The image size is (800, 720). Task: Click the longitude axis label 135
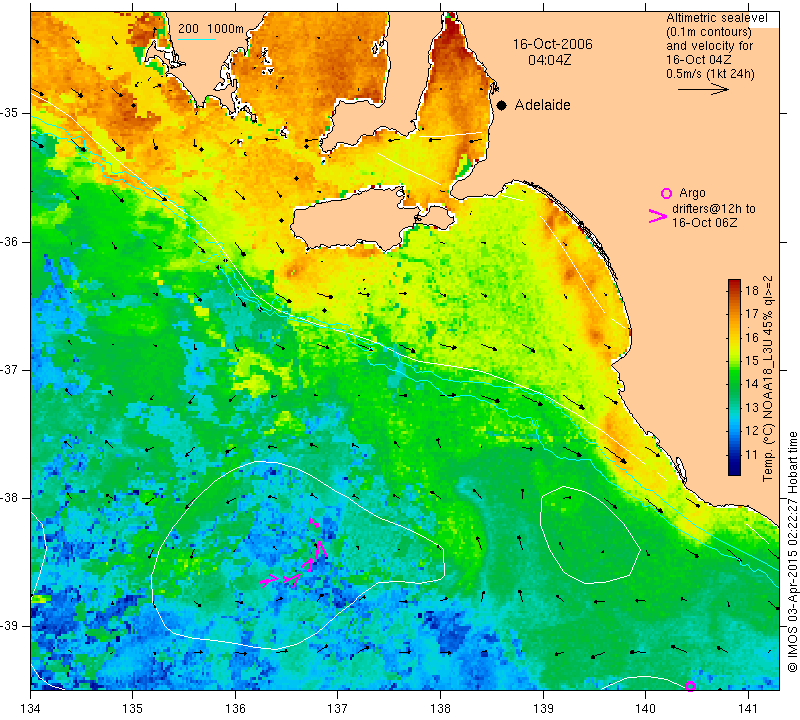(x=133, y=709)
